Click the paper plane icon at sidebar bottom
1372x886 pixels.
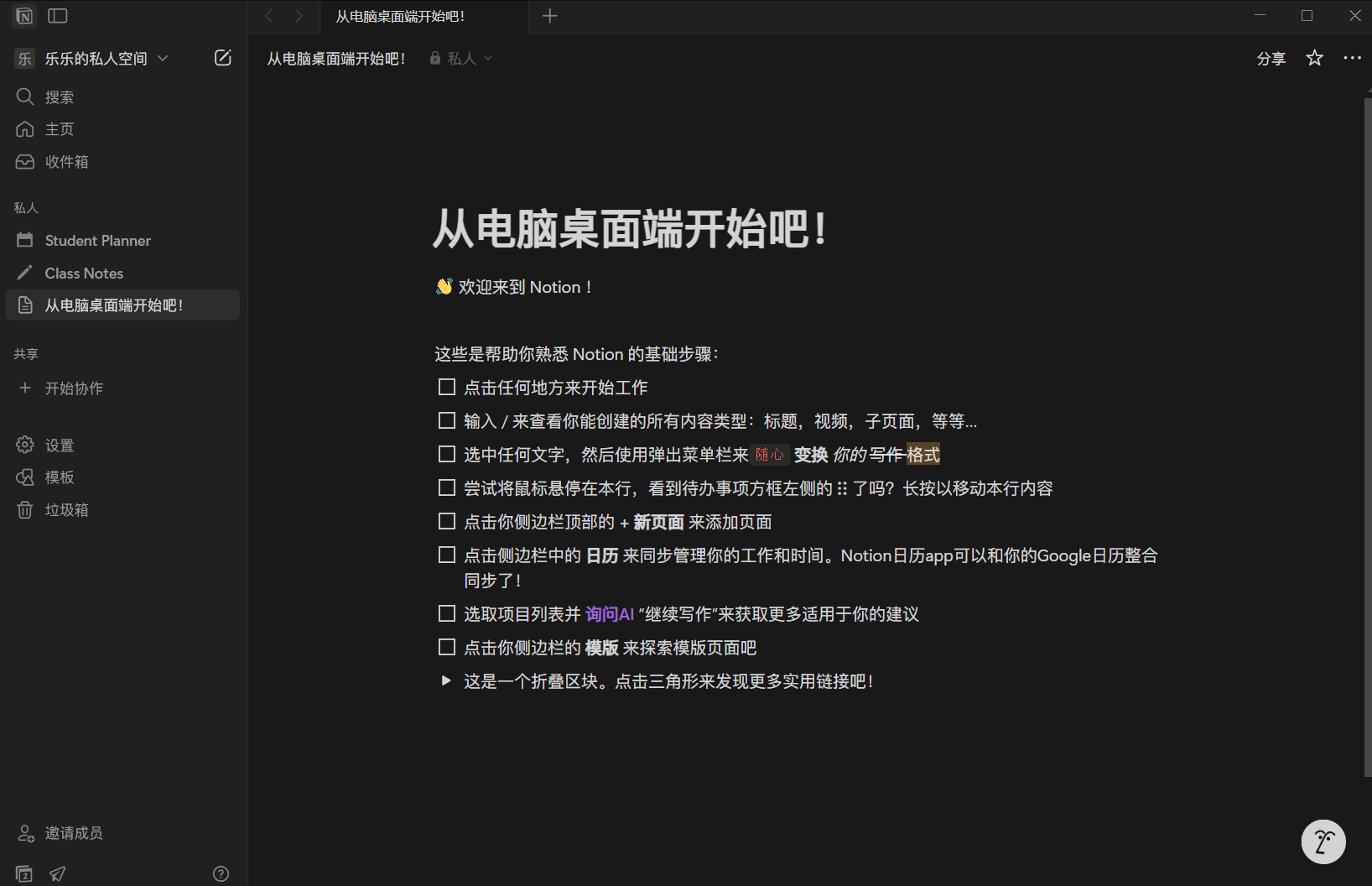coord(57,873)
